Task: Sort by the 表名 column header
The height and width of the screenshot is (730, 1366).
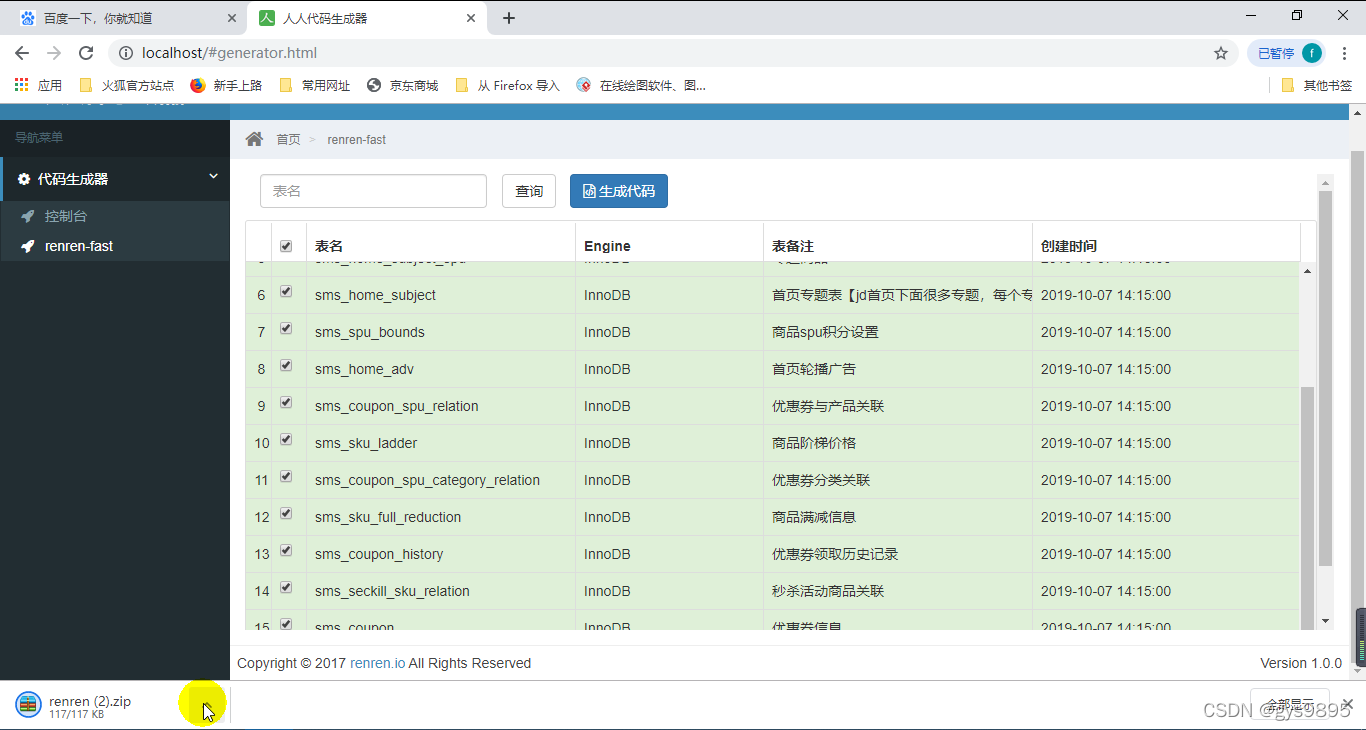Action: [440, 246]
